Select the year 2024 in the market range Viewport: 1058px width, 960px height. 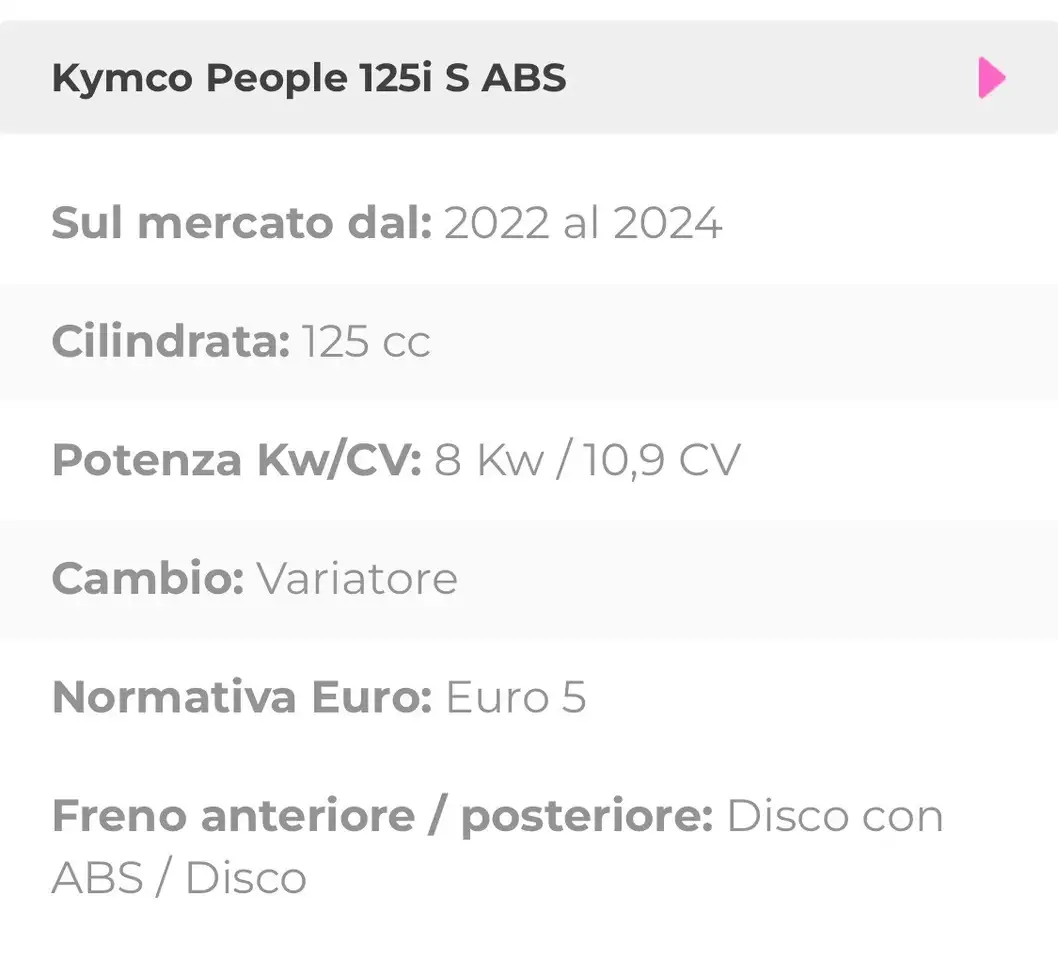pyautogui.click(x=668, y=223)
